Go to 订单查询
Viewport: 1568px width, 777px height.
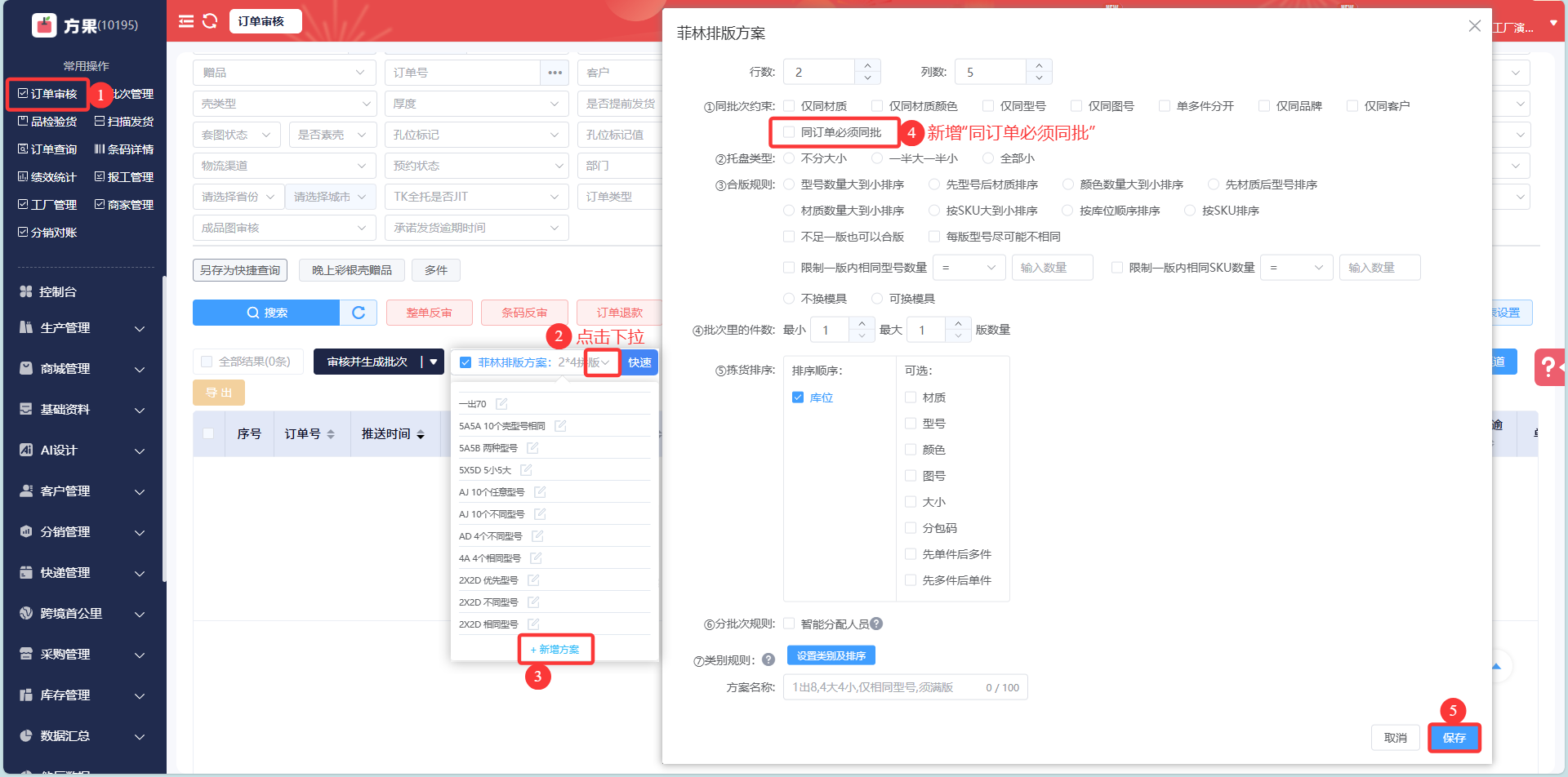tap(47, 149)
